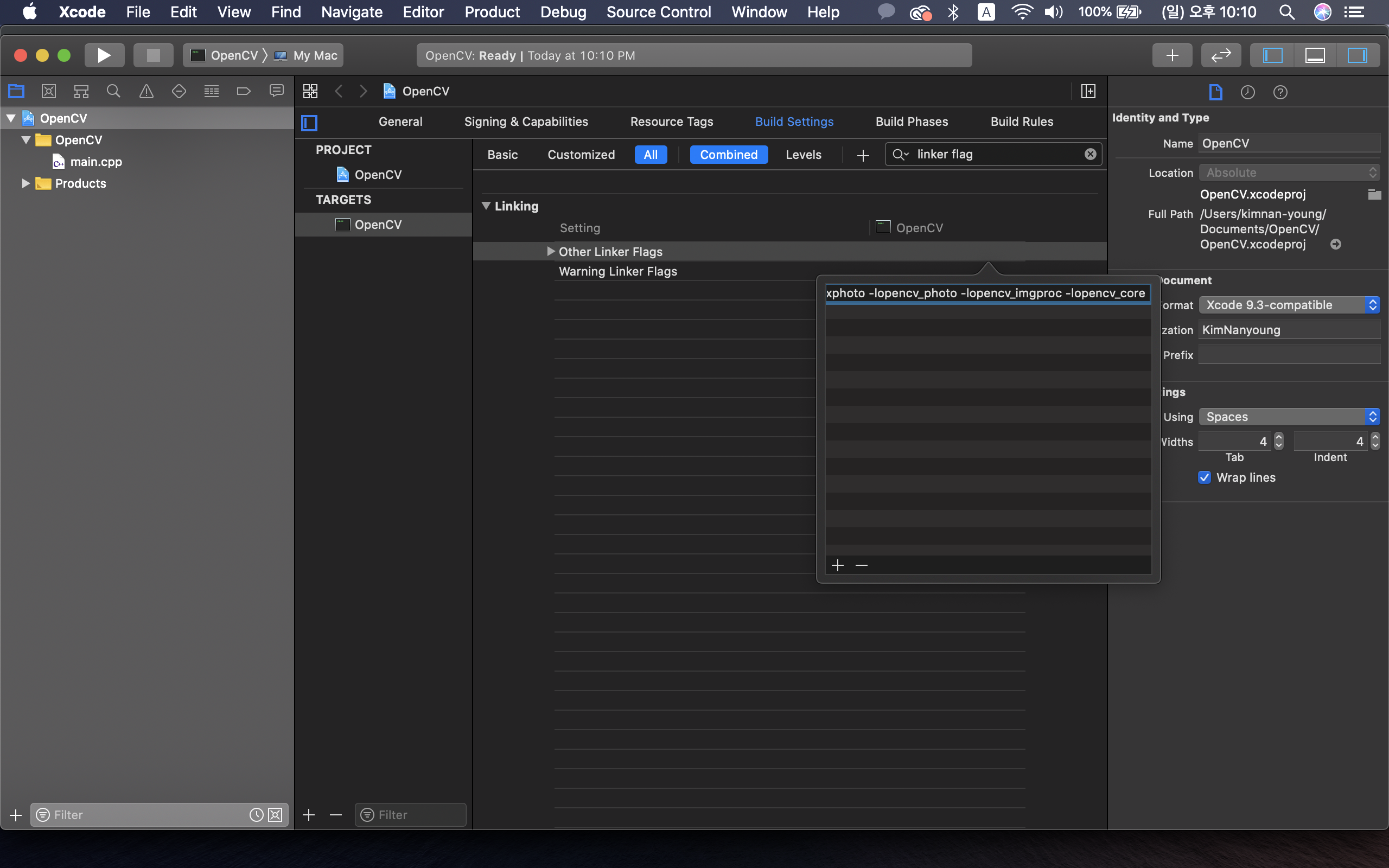Uncheck the Wrap lines checkbox
The width and height of the screenshot is (1389, 868).
click(1205, 477)
